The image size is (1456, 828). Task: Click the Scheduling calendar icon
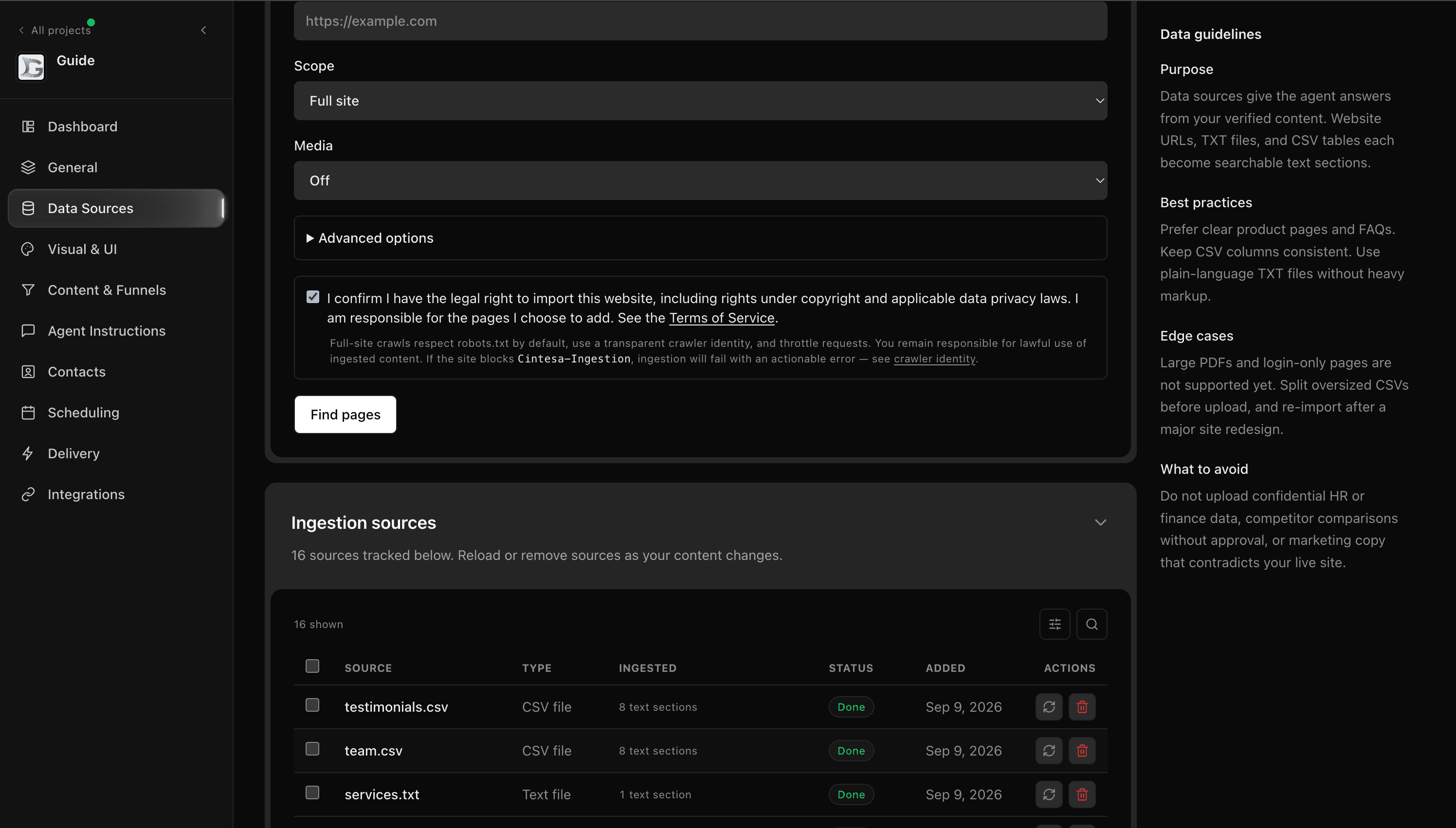pyautogui.click(x=28, y=413)
